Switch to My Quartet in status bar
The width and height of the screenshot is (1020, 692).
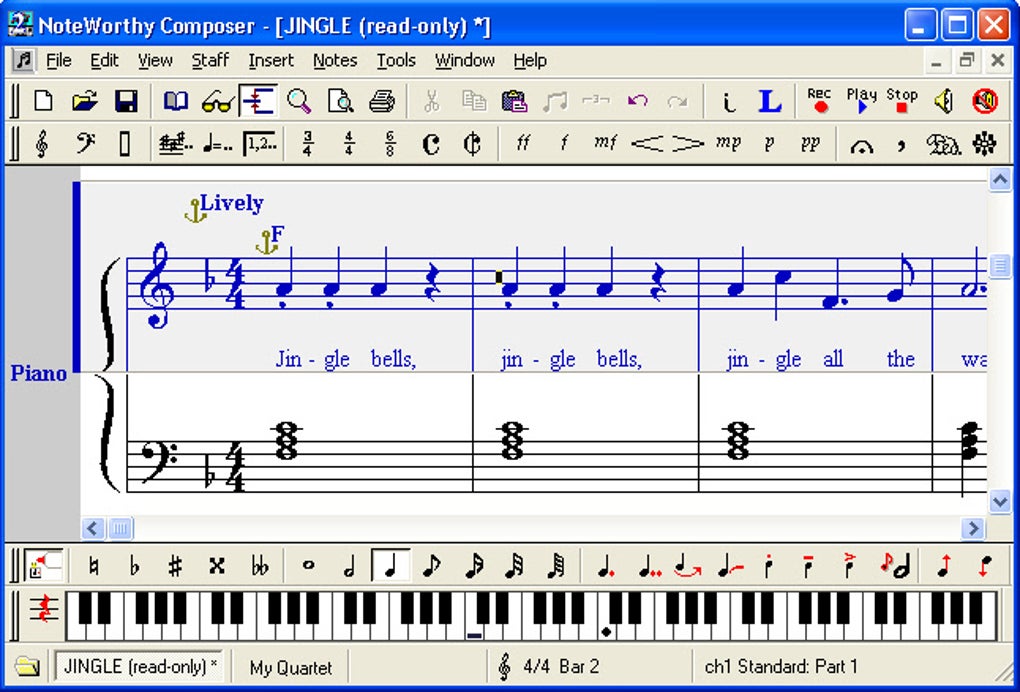tap(290, 667)
